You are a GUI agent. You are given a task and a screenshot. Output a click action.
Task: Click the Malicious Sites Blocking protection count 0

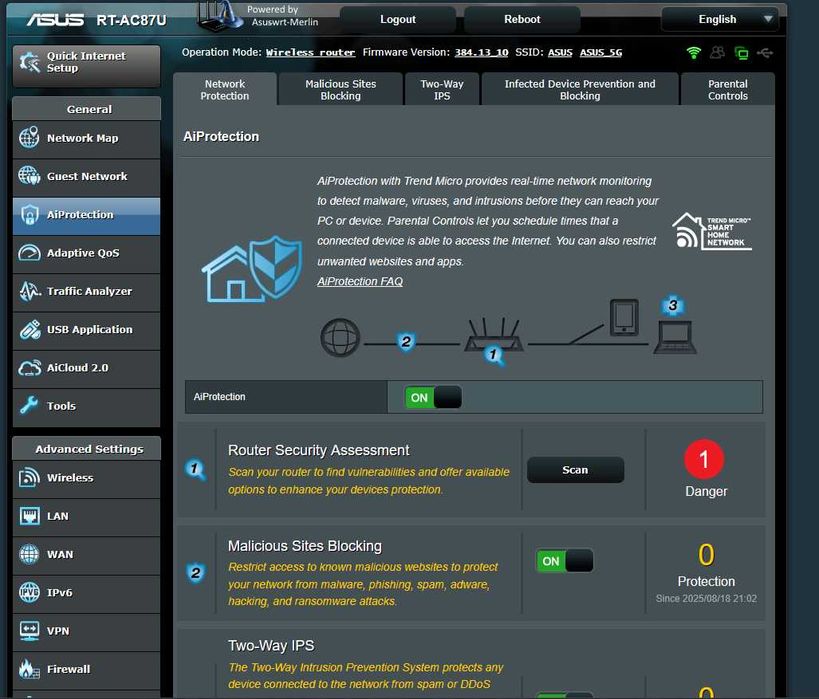(x=706, y=555)
